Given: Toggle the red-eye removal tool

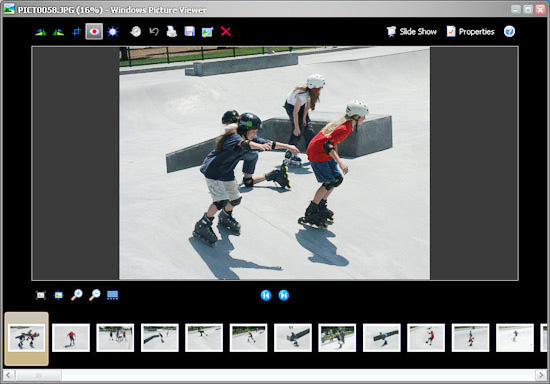Looking at the screenshot, I should pos(94,32).
